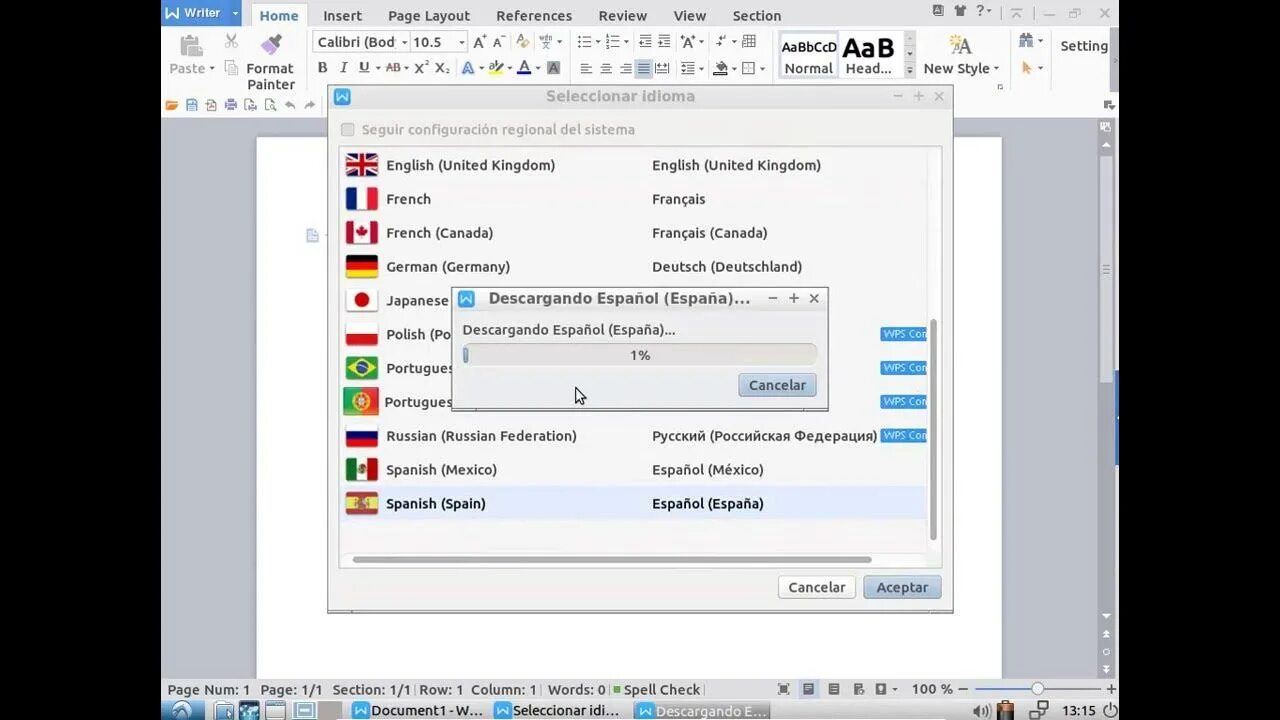Image resolution: width=1280 pixels, height=720 pixels.
Task: Open the Writer application menu dropdown
Action: coord(236,13)
